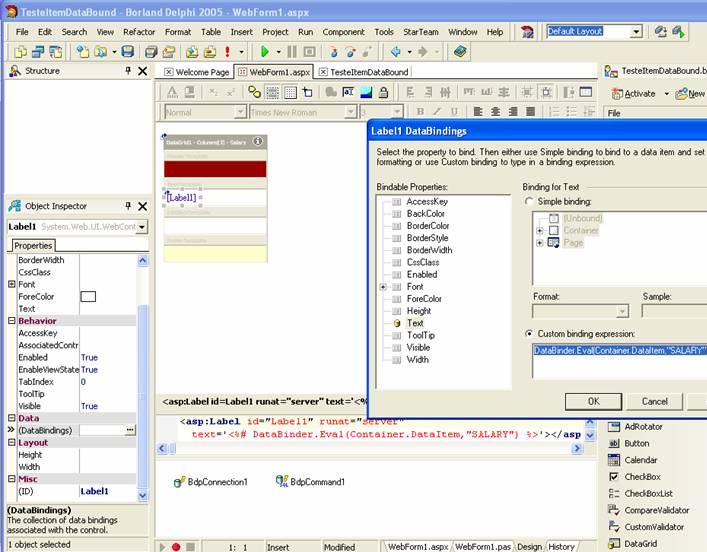The height and width of the screenshot is (552, 707).
Task: Open the Default Layout dropdown
Action: pyautogui.click(x=636, y=32)
